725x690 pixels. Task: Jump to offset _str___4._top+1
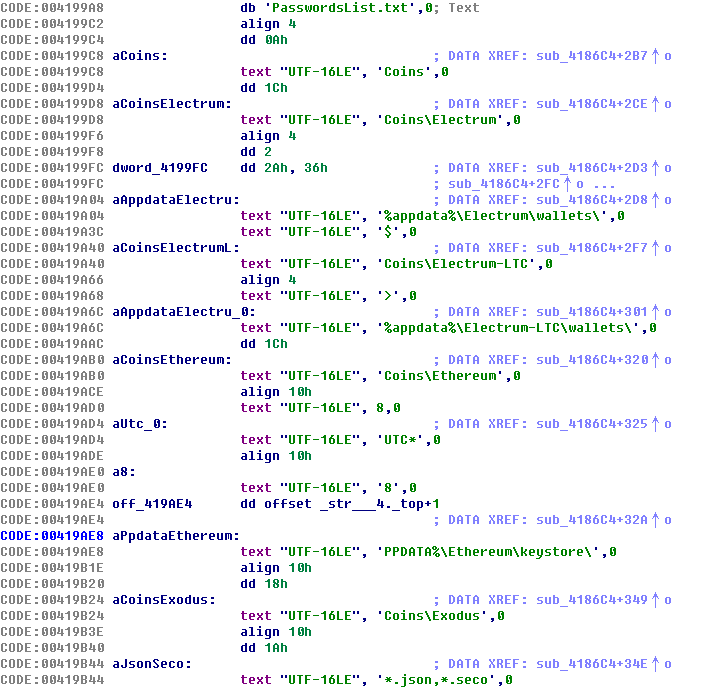tap(352, 504)
